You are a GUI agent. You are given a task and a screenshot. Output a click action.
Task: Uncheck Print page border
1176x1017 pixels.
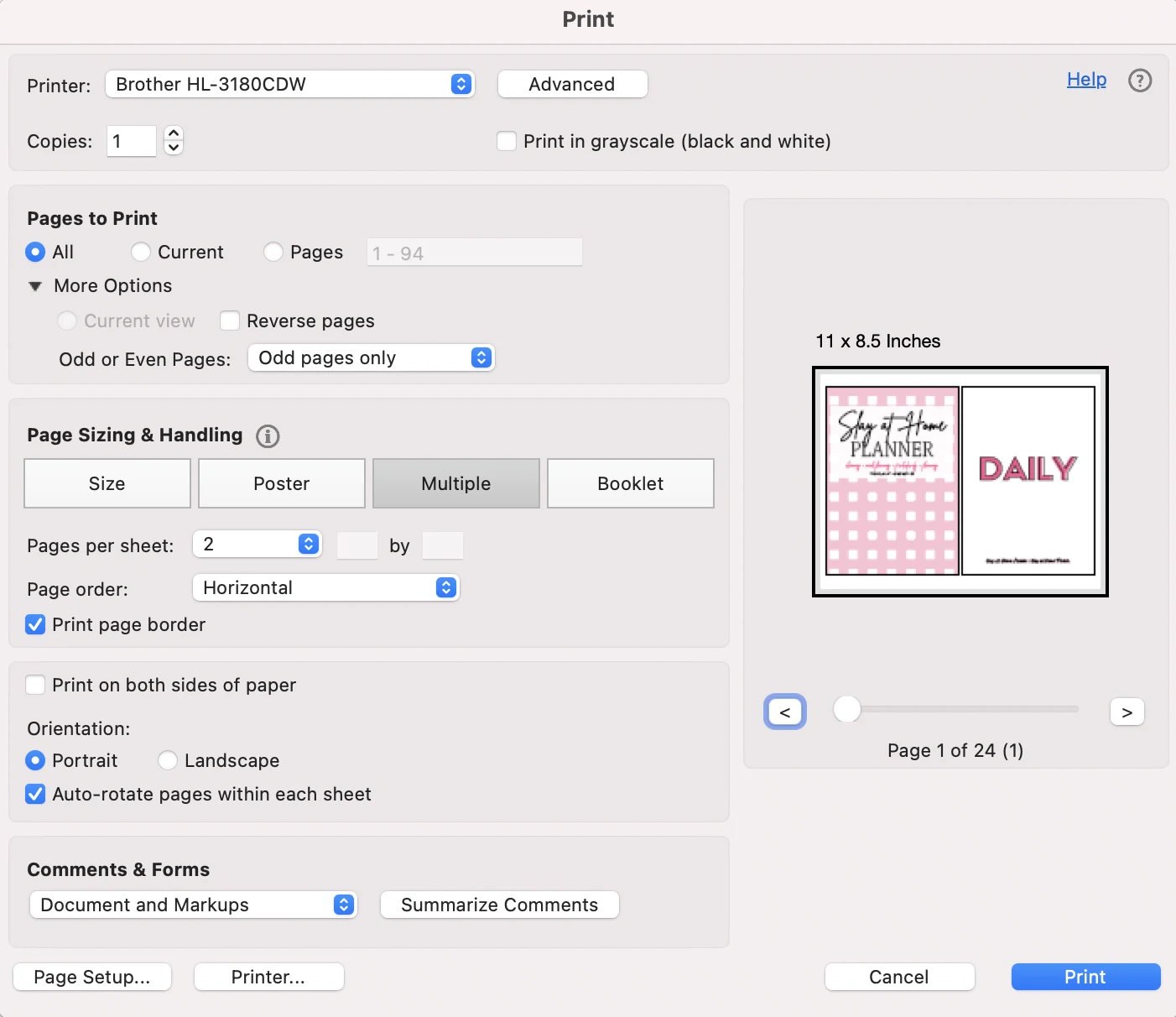tap(34, 624)
